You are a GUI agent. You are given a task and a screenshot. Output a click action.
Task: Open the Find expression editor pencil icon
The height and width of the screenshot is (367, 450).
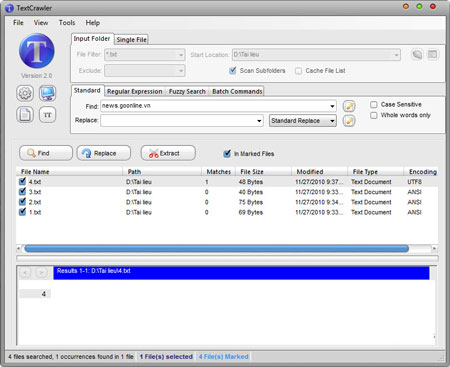349,106
